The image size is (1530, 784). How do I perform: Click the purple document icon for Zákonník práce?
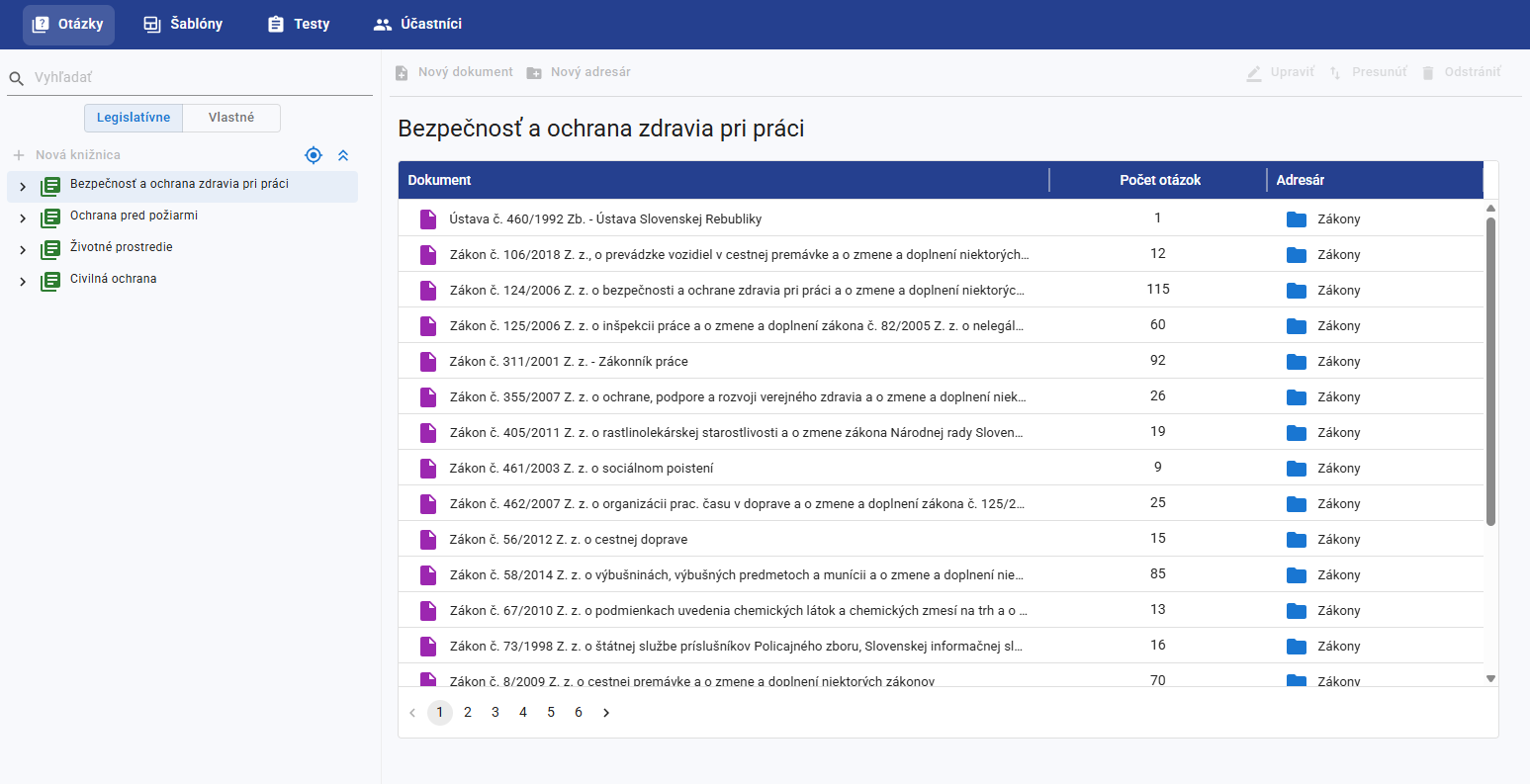click(x=428, y=362)
